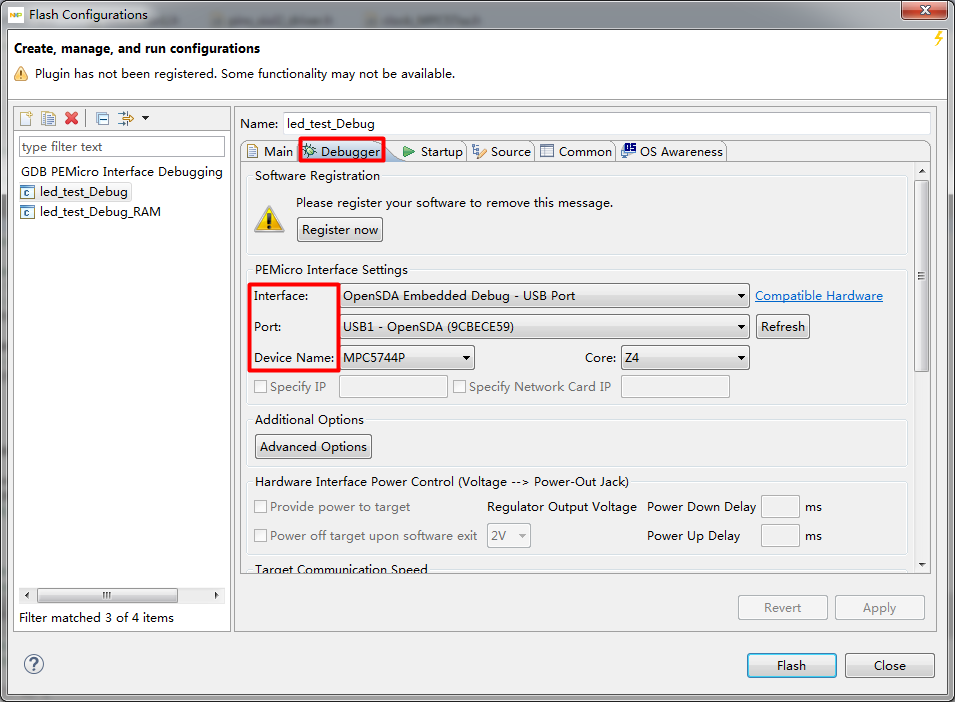The width and height of the screenshot is (955, 702).
Task: Click the Power Up Delay field
Action: [780, 536]
